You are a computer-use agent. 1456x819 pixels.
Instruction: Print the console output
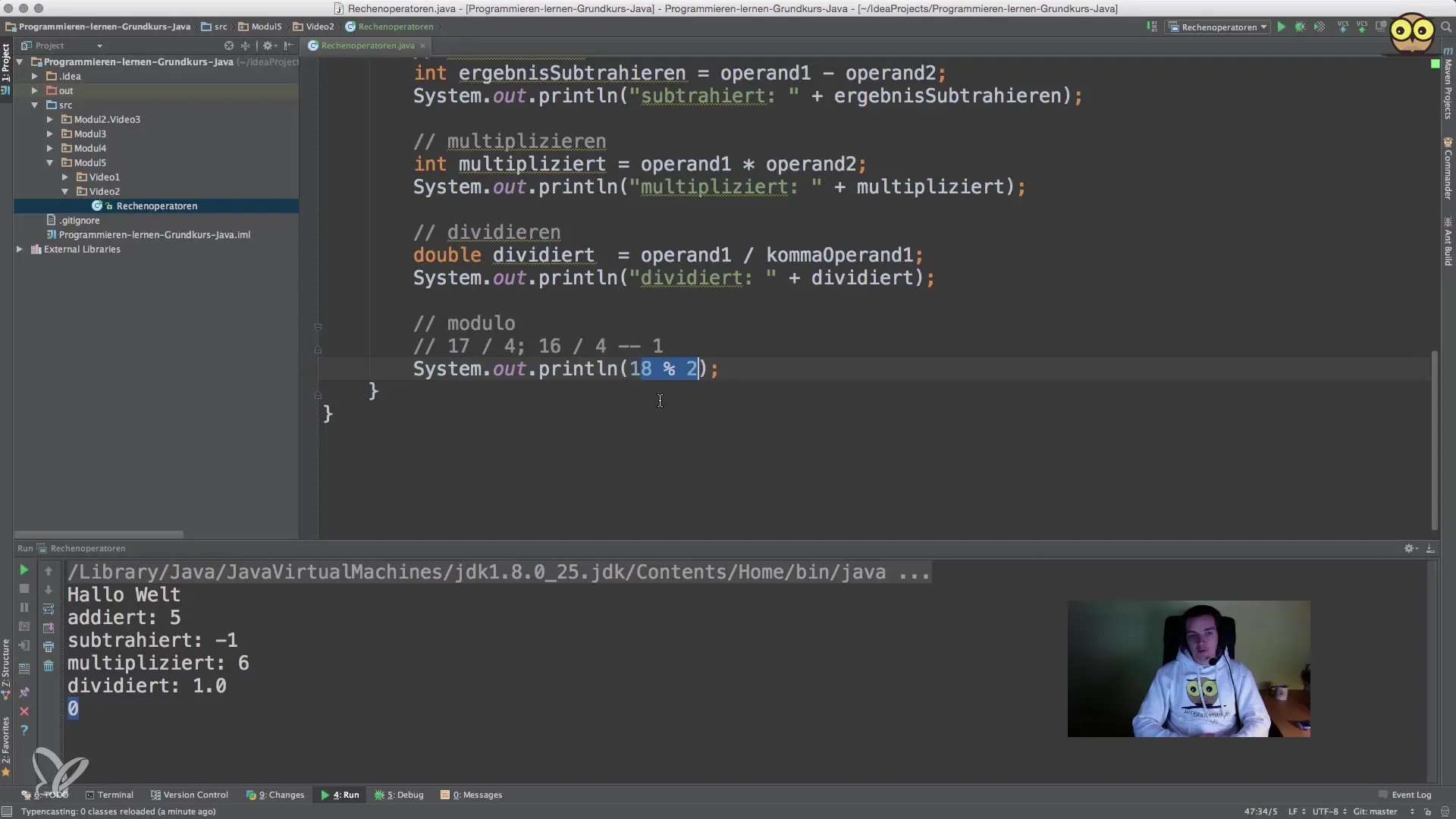click(x=49, y=647)
